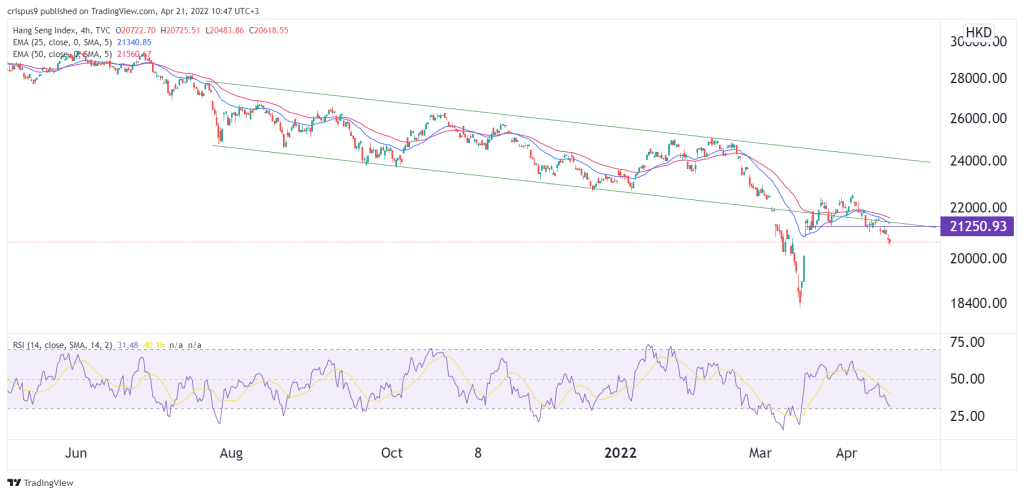Click the 28000.00 price axis label

(x=977, y=79)
